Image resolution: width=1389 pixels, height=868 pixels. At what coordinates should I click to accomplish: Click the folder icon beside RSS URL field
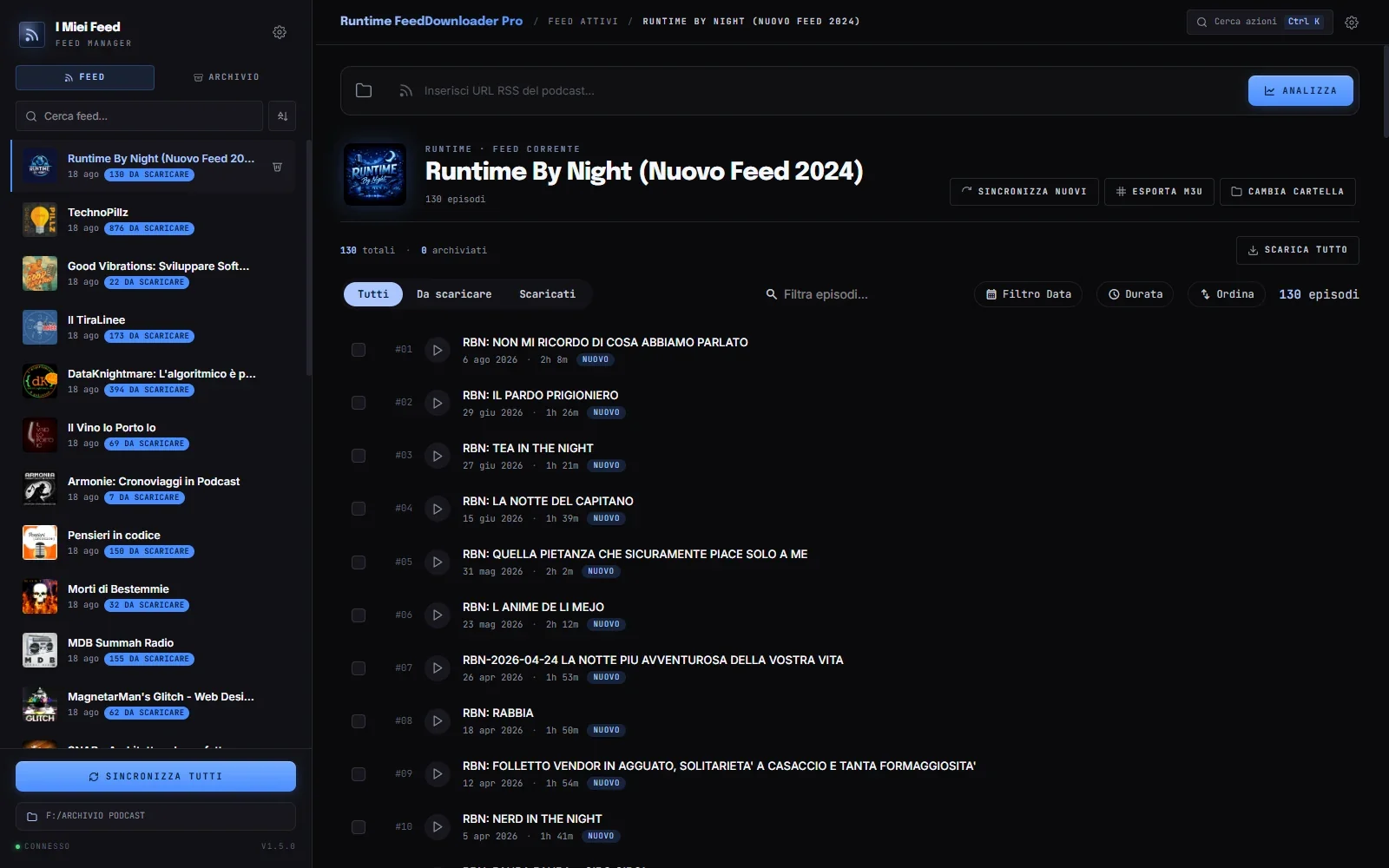(x=364, y=90)
